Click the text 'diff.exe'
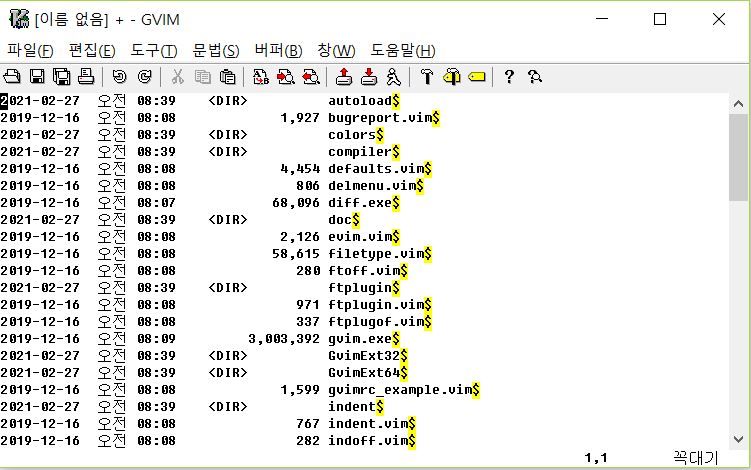Image resolution: width=751 pixels, height=470 pixels. (360, 203)
